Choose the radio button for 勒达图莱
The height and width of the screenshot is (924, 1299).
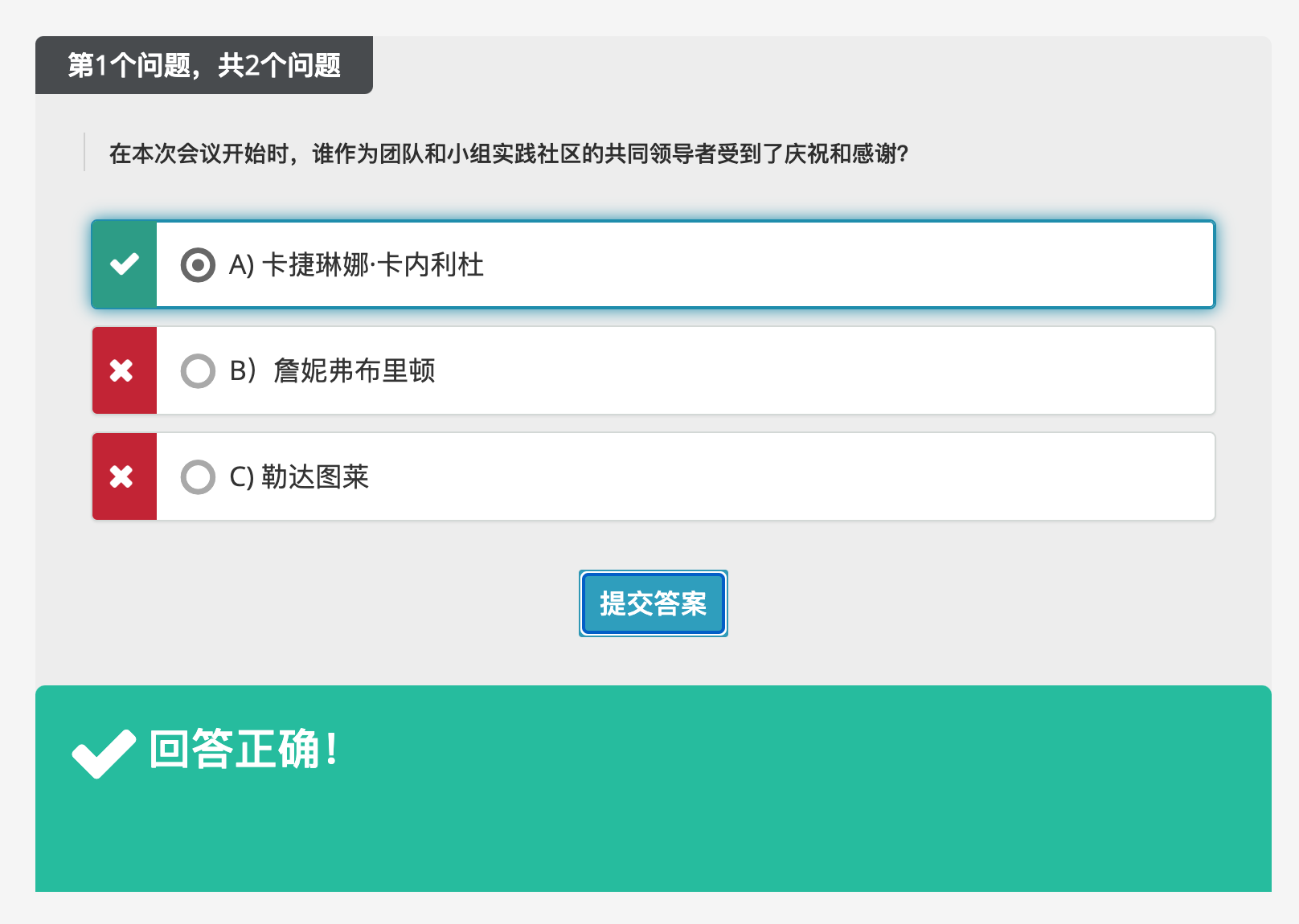coord(198,477)
